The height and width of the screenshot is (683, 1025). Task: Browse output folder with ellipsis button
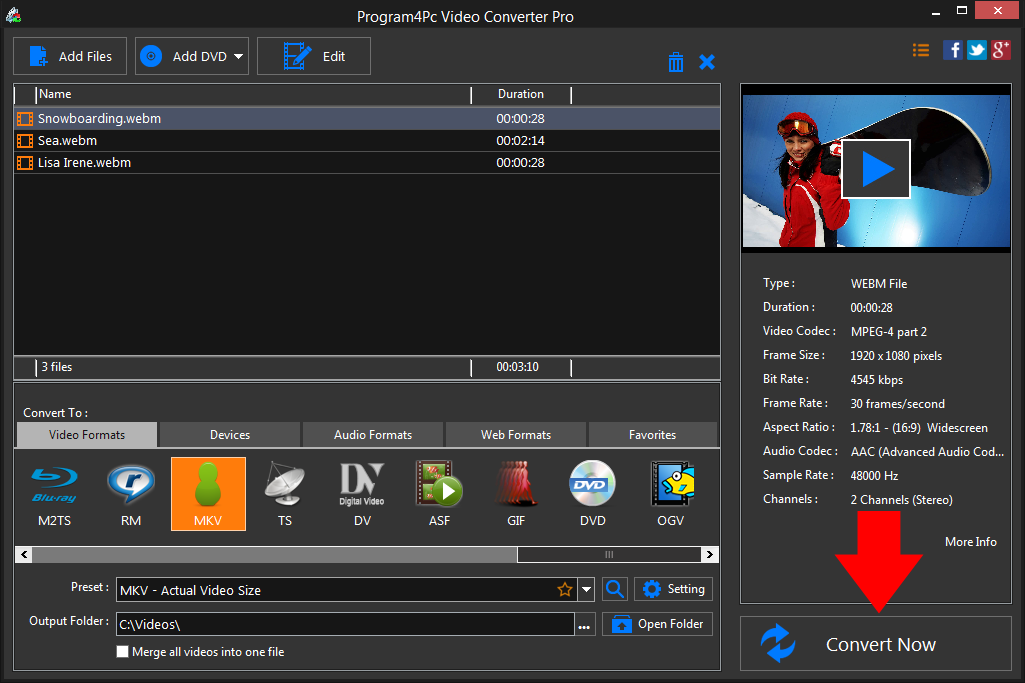tap(585, 623)
